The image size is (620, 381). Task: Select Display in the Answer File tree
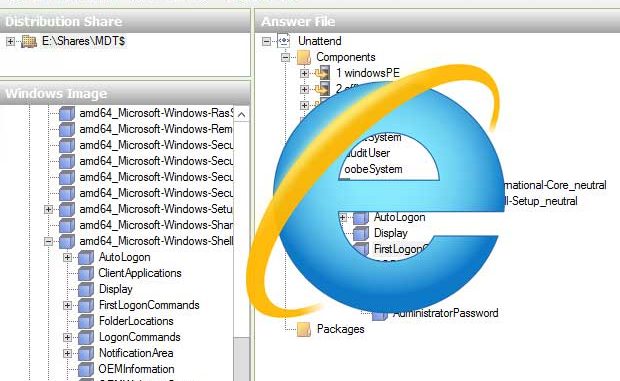pos(391,233)
